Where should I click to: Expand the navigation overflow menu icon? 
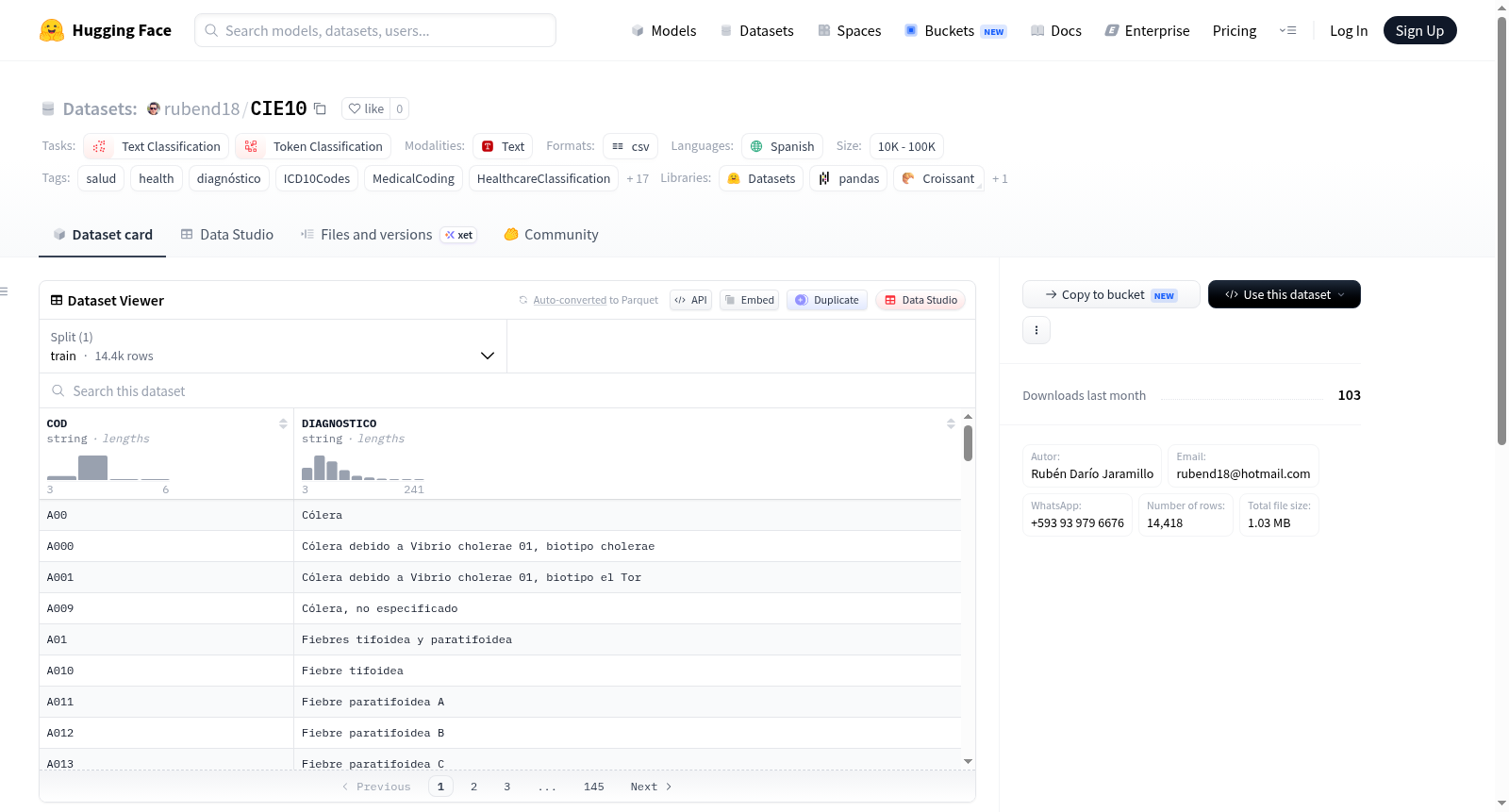(x=1287, y=30)
